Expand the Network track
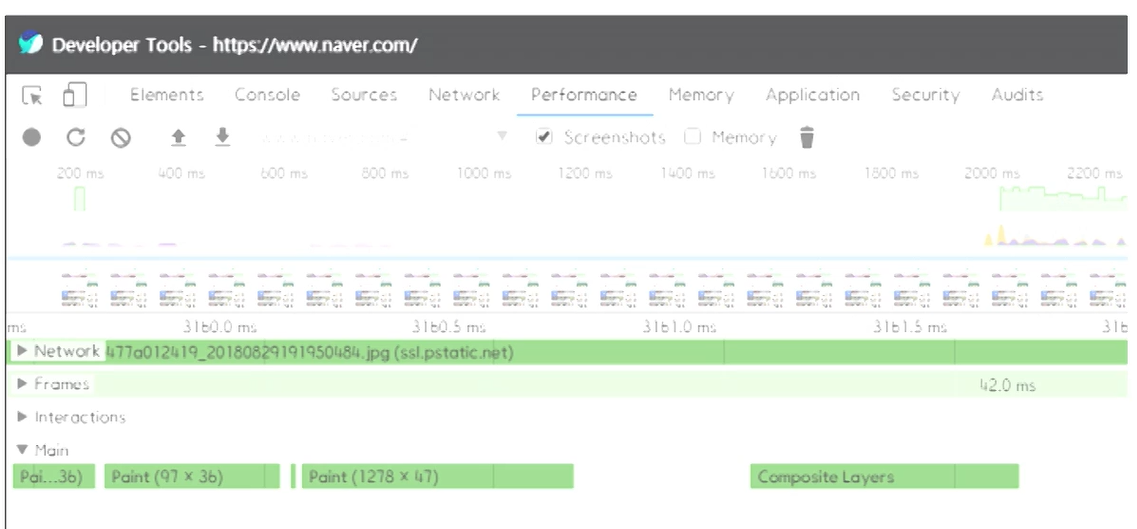Screen dimensions: 1137x529 [22, 351]
